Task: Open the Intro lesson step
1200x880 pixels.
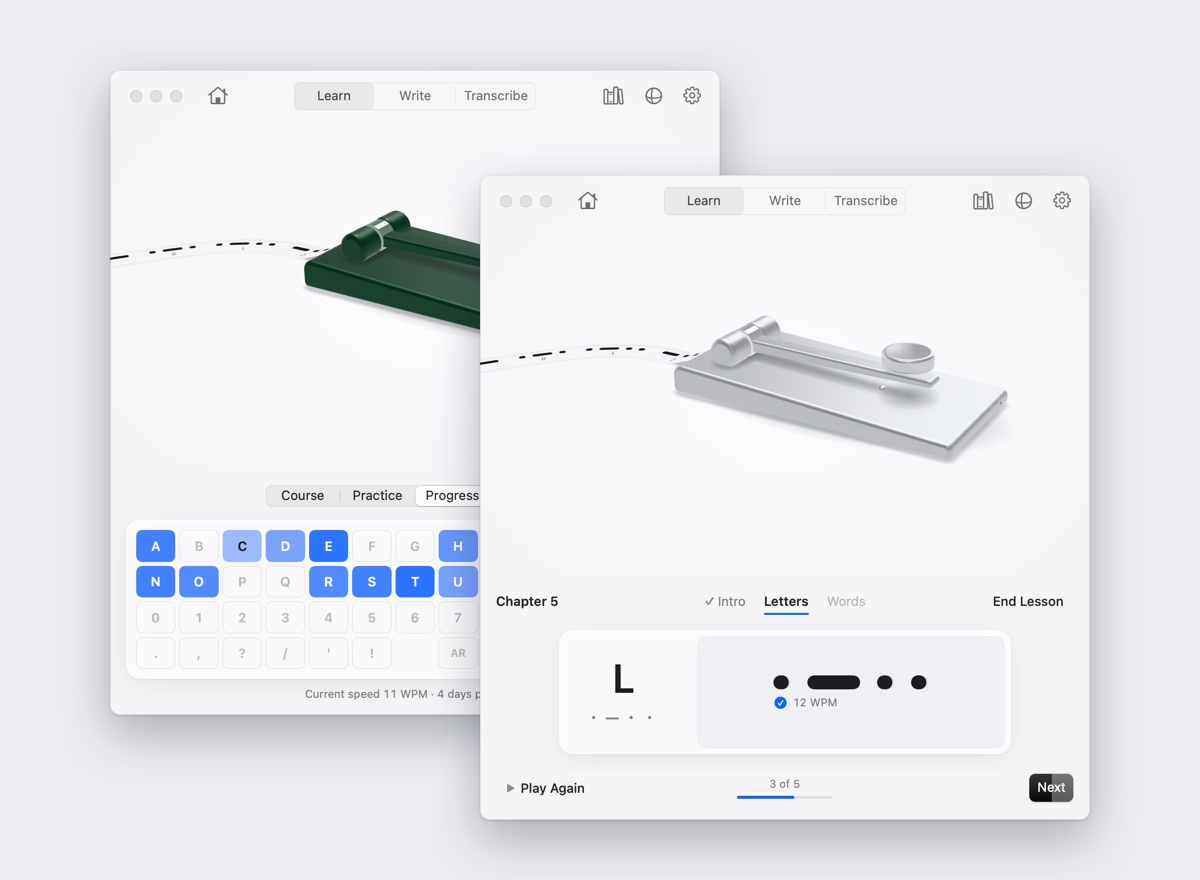Action: click(x=725, y=601)
